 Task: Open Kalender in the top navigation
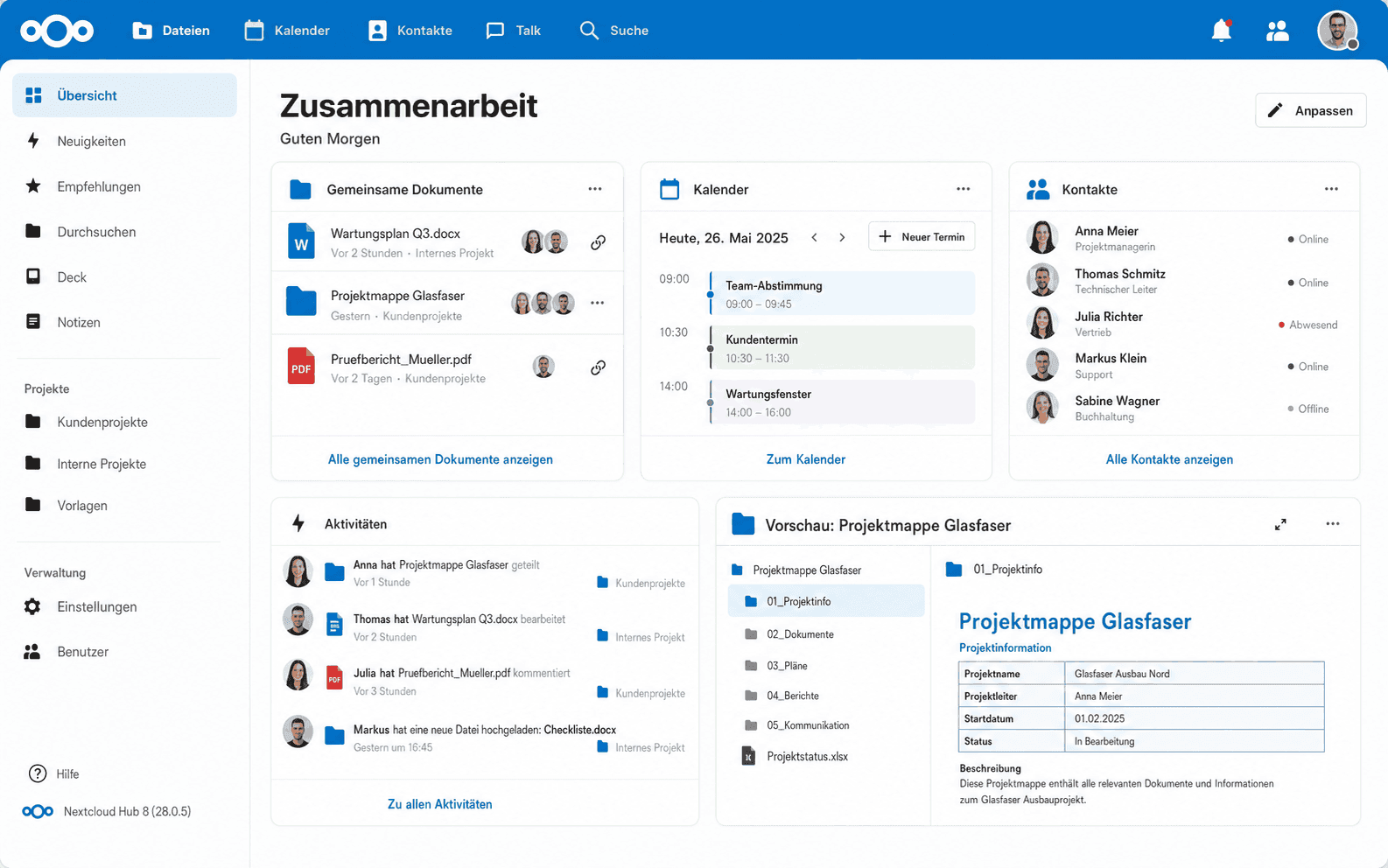point(287,31)
